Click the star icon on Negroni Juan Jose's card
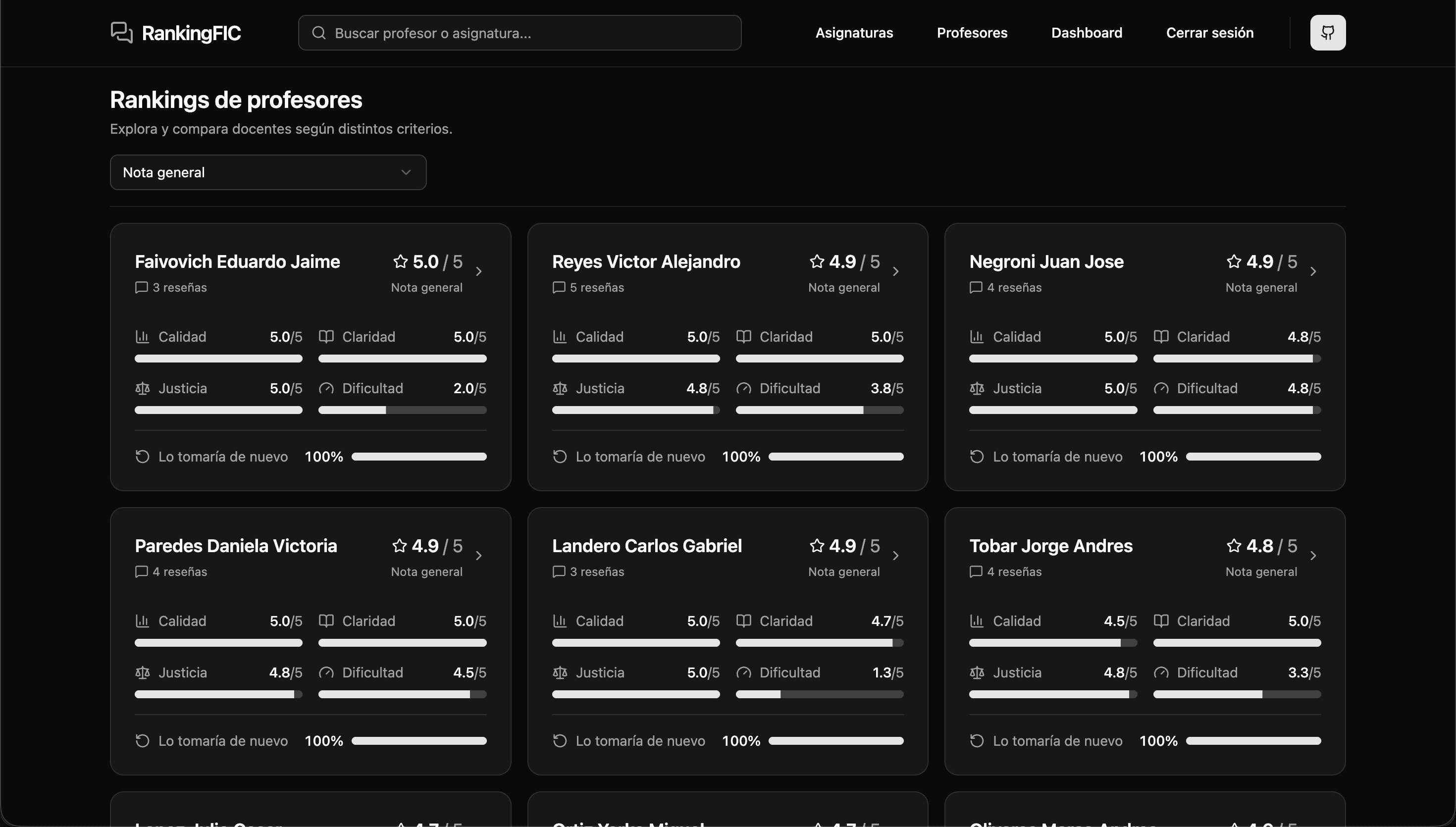The image size is (1456, 827). pos(1234,261)
